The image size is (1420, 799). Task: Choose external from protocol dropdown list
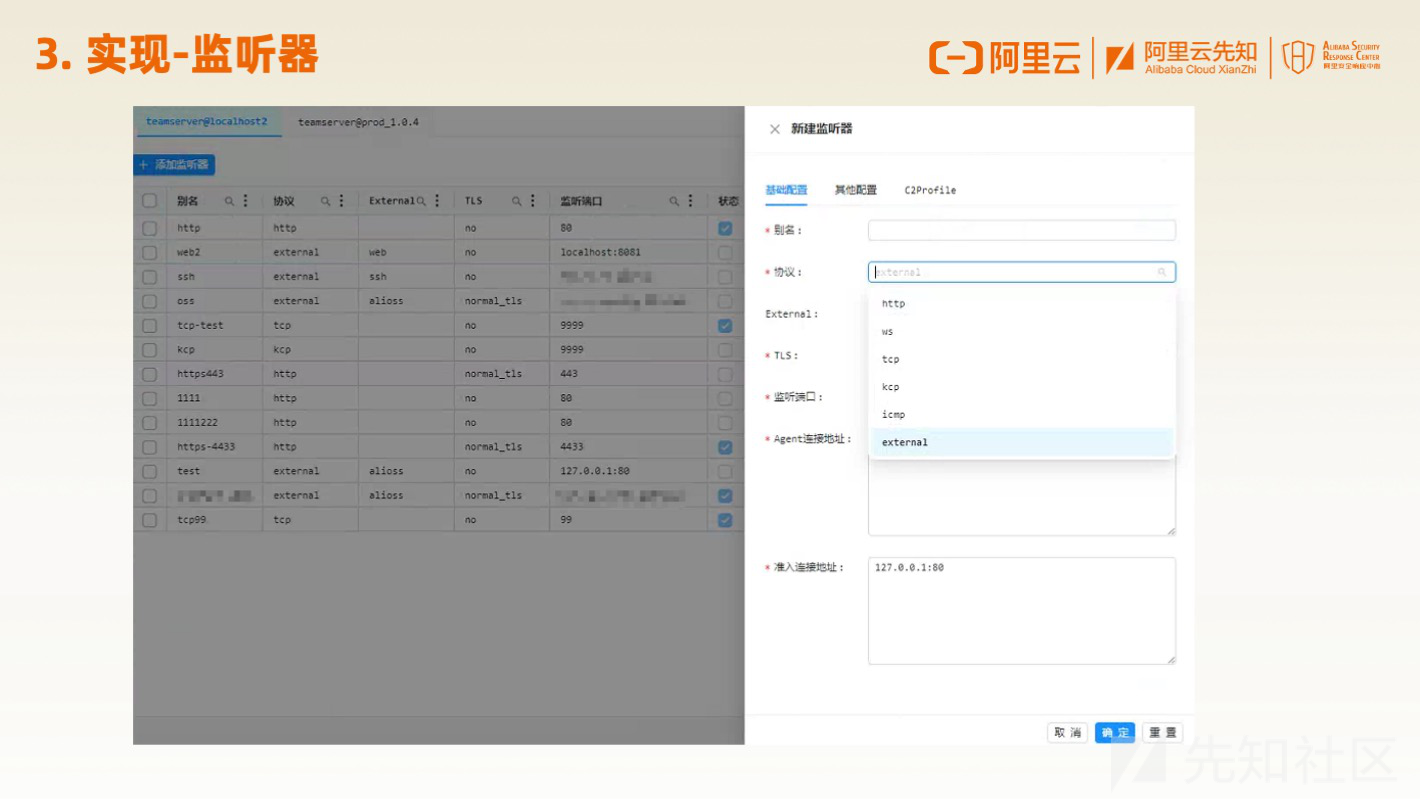click(x=1021, y=442)
